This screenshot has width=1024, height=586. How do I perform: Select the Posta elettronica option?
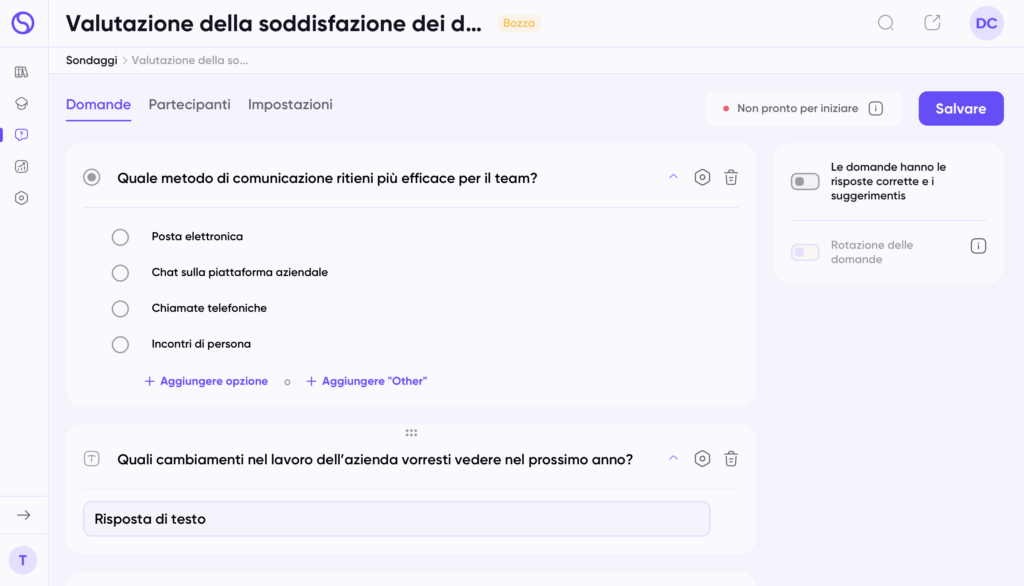tap(120, 237)
